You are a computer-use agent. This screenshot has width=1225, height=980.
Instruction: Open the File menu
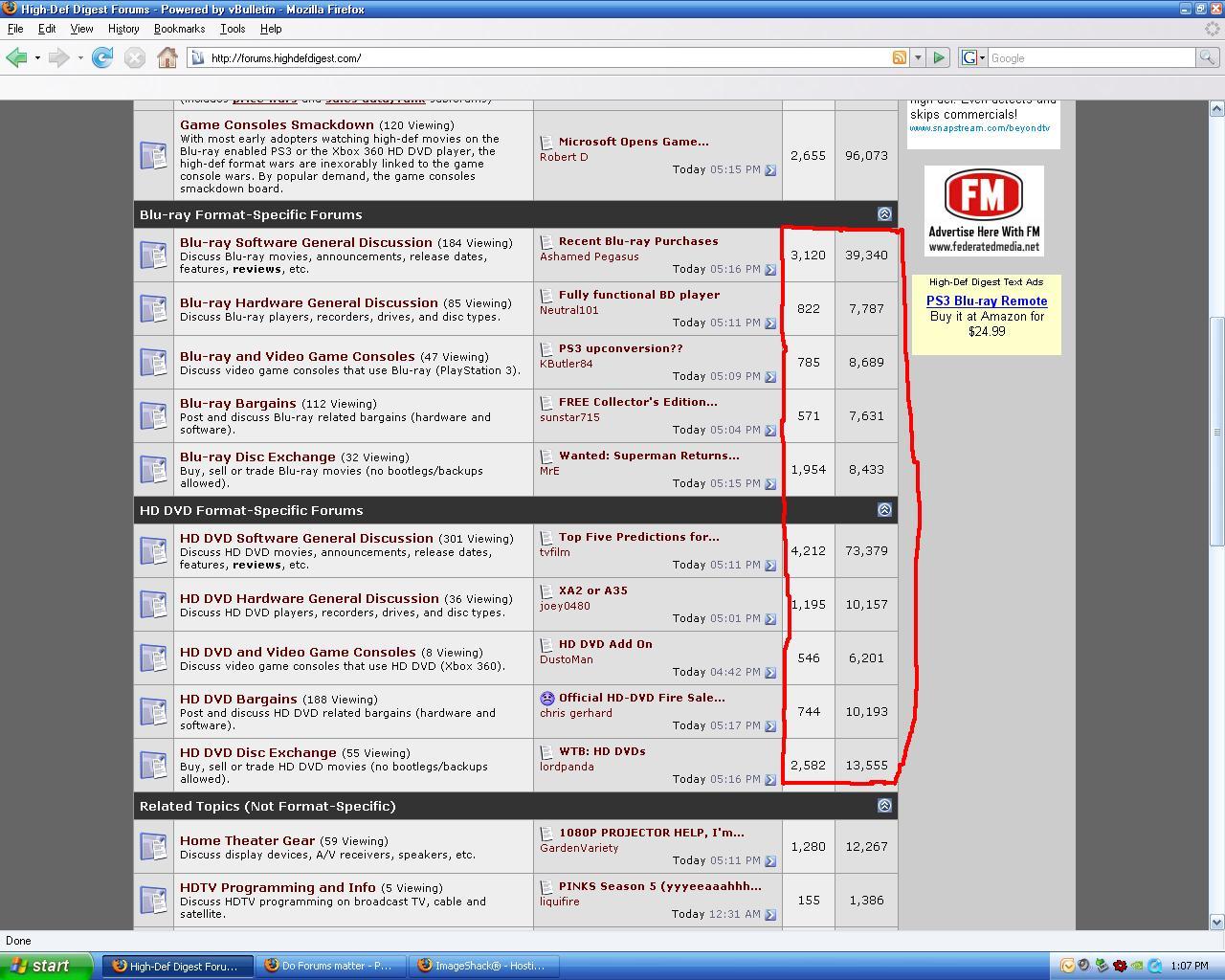(15, 29)
